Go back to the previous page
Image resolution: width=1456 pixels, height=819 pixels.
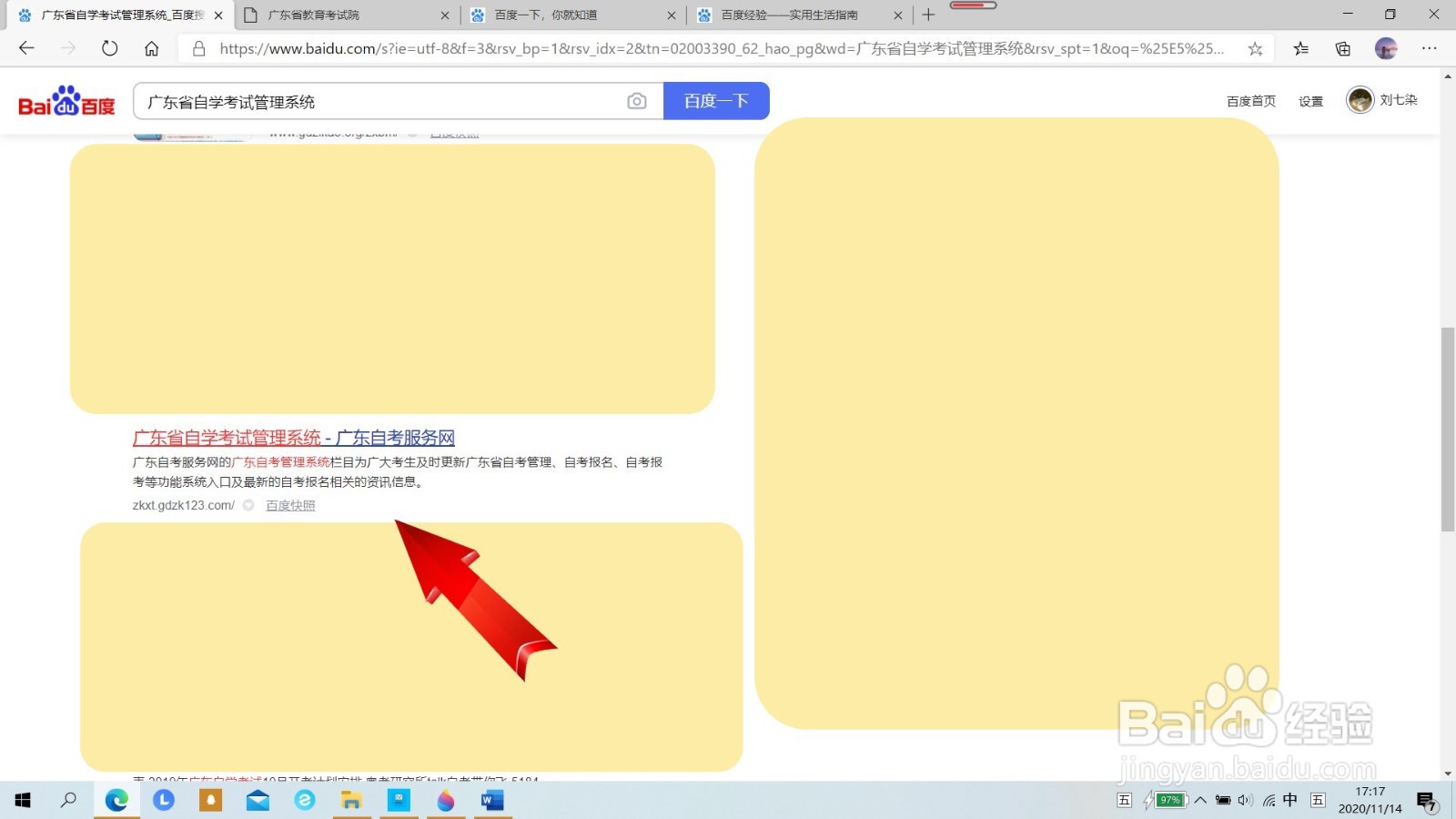(x=26, y=48)
